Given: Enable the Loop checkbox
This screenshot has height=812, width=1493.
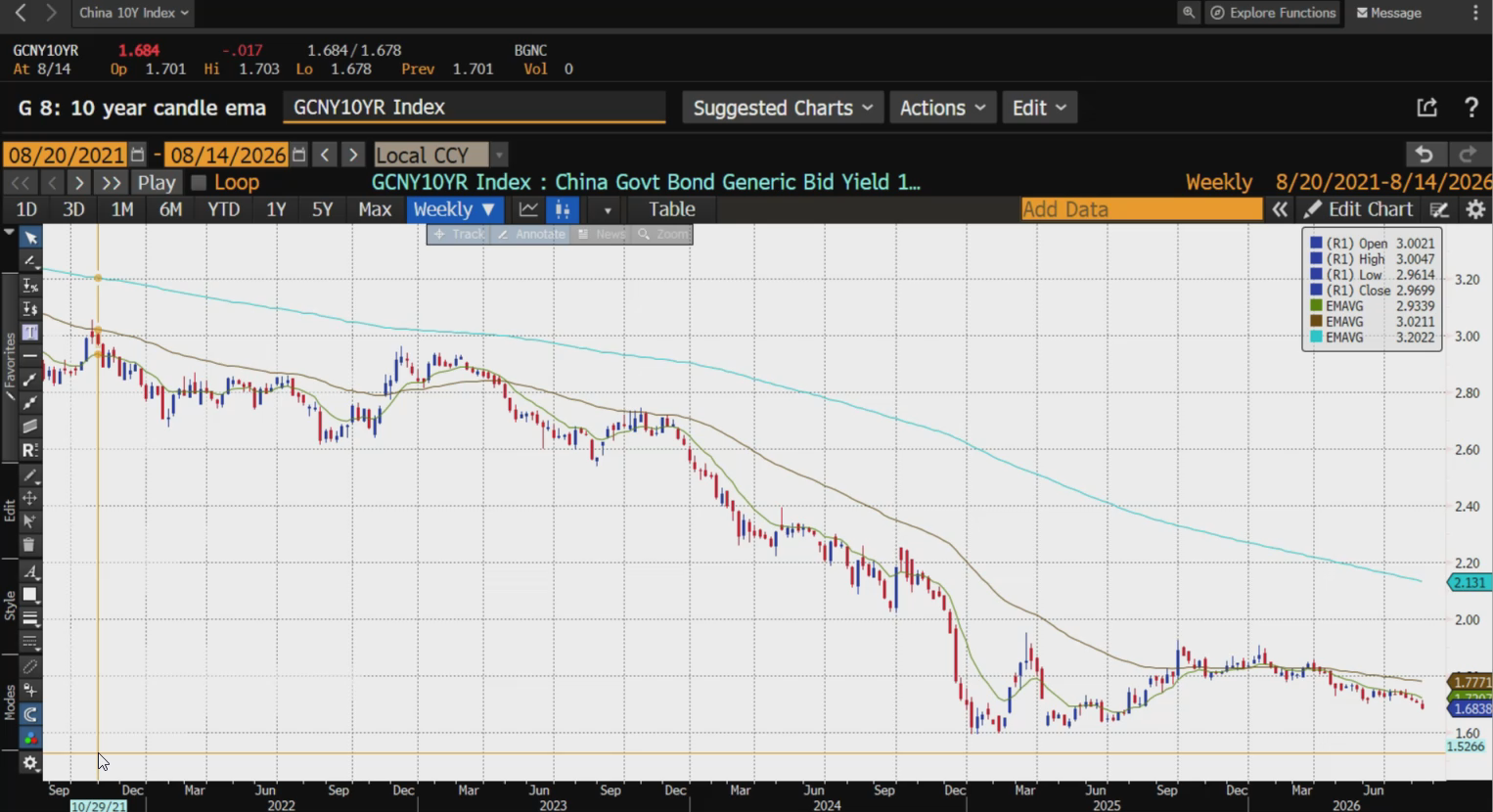Looking at the screenshot, I should click(199, 183).
